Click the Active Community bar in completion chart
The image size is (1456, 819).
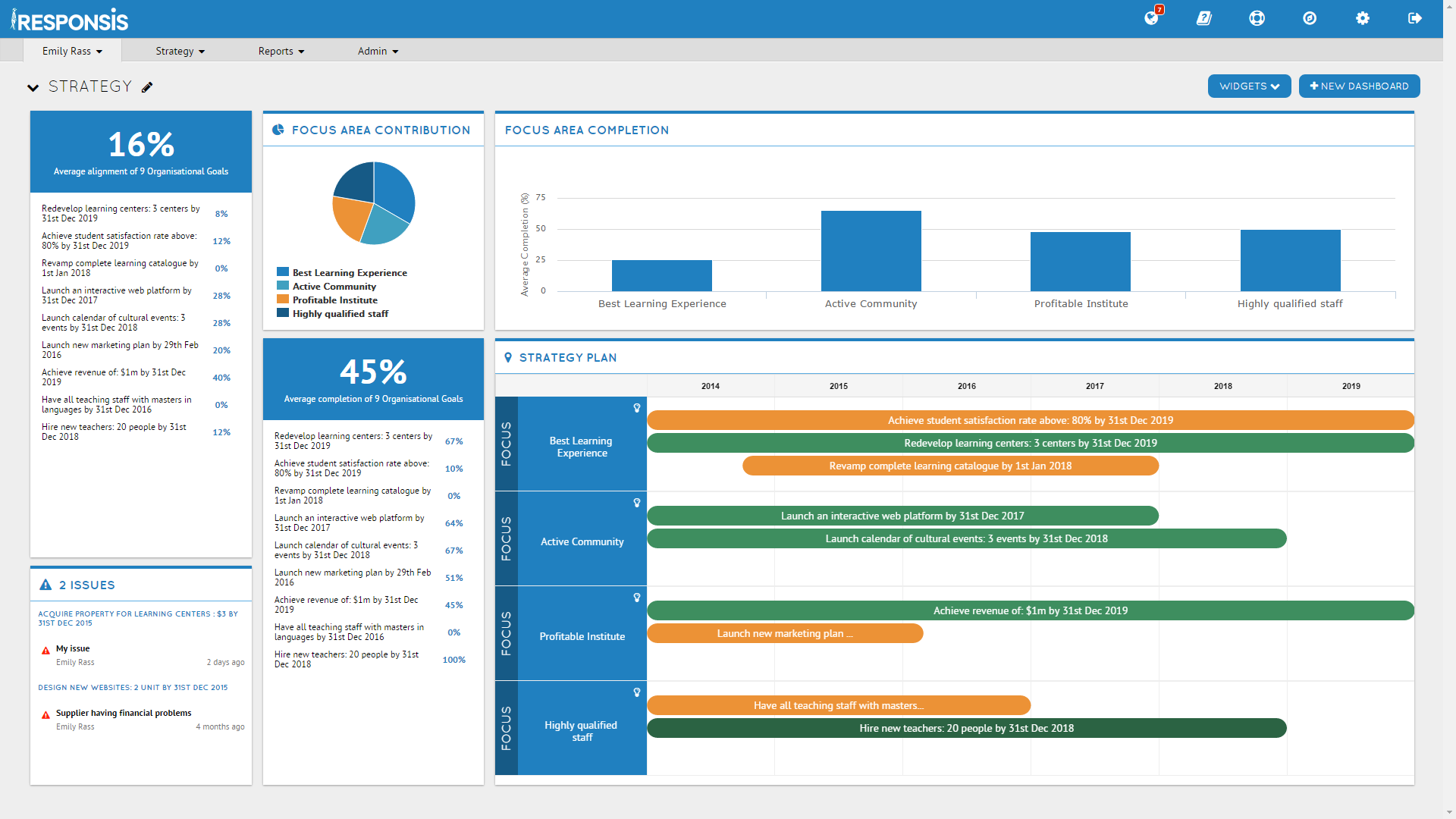click(x=871, y=251)
